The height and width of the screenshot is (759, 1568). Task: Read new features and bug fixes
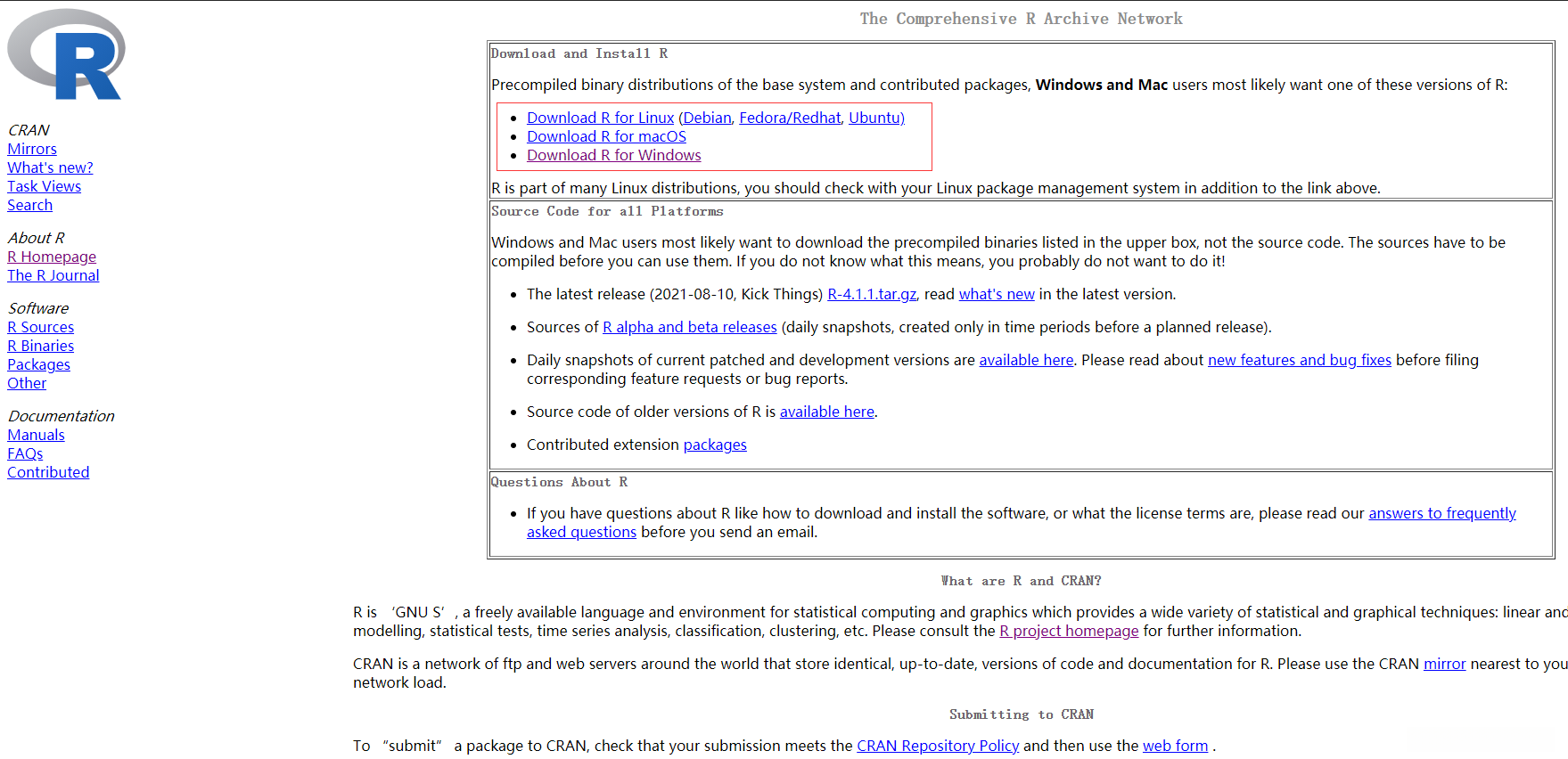pyautogui.click(x=1300, y=360)
